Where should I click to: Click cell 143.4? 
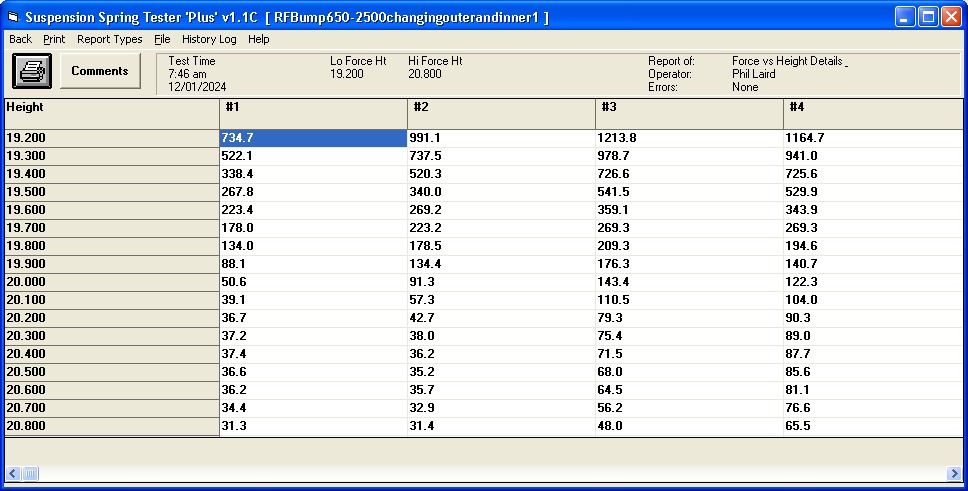(689, 282)
